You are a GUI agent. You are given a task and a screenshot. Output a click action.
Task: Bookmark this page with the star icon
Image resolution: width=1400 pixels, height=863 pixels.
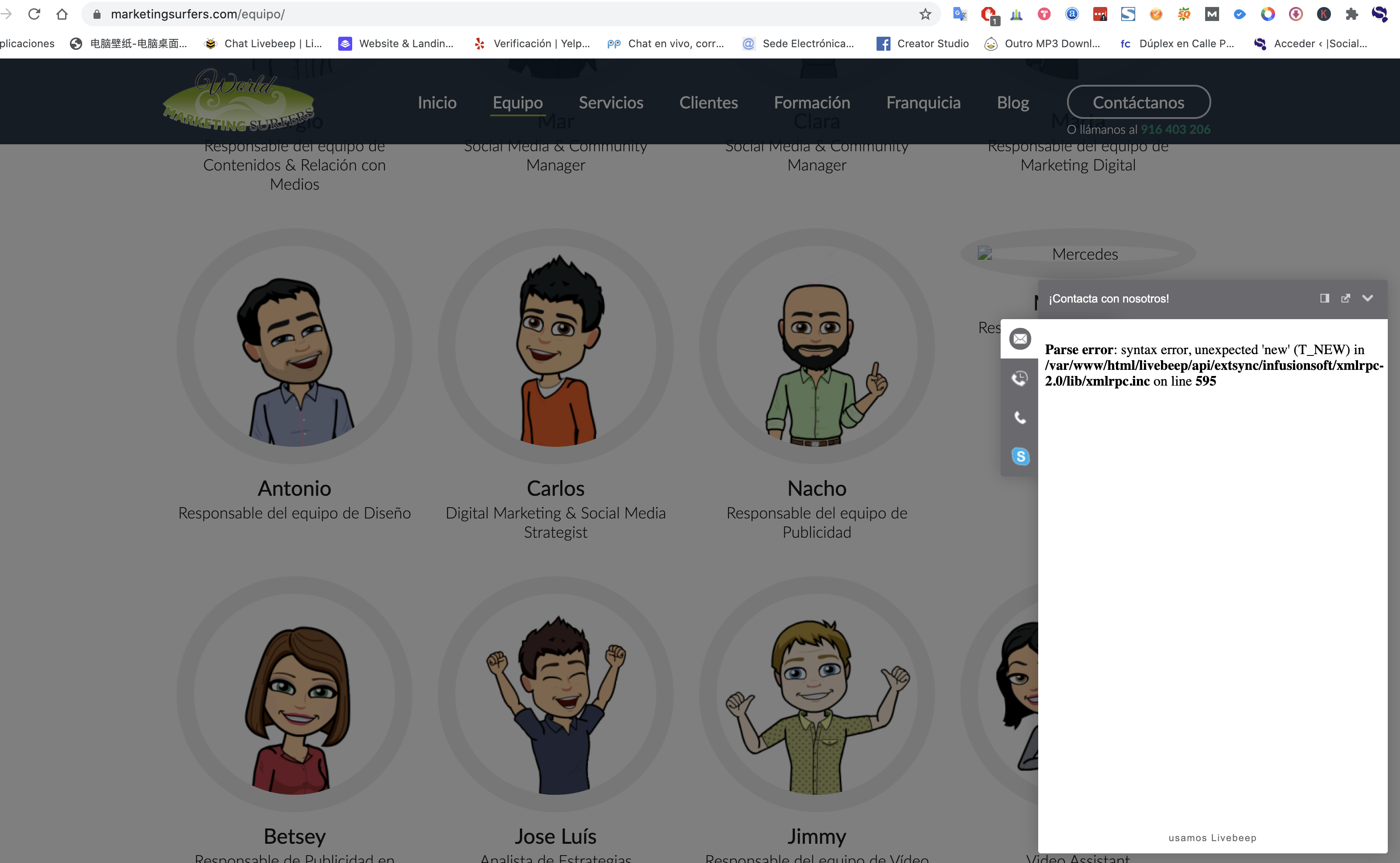[x=925, y=14]
